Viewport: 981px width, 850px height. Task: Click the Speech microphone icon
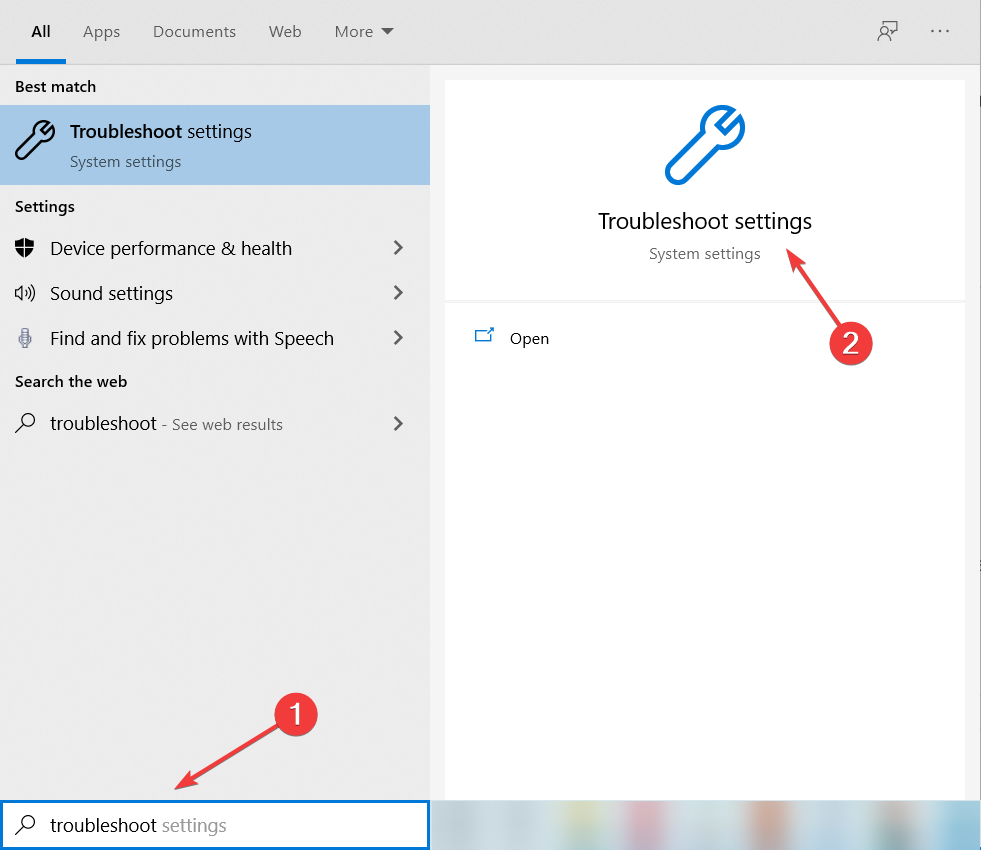tap(28, 338)
